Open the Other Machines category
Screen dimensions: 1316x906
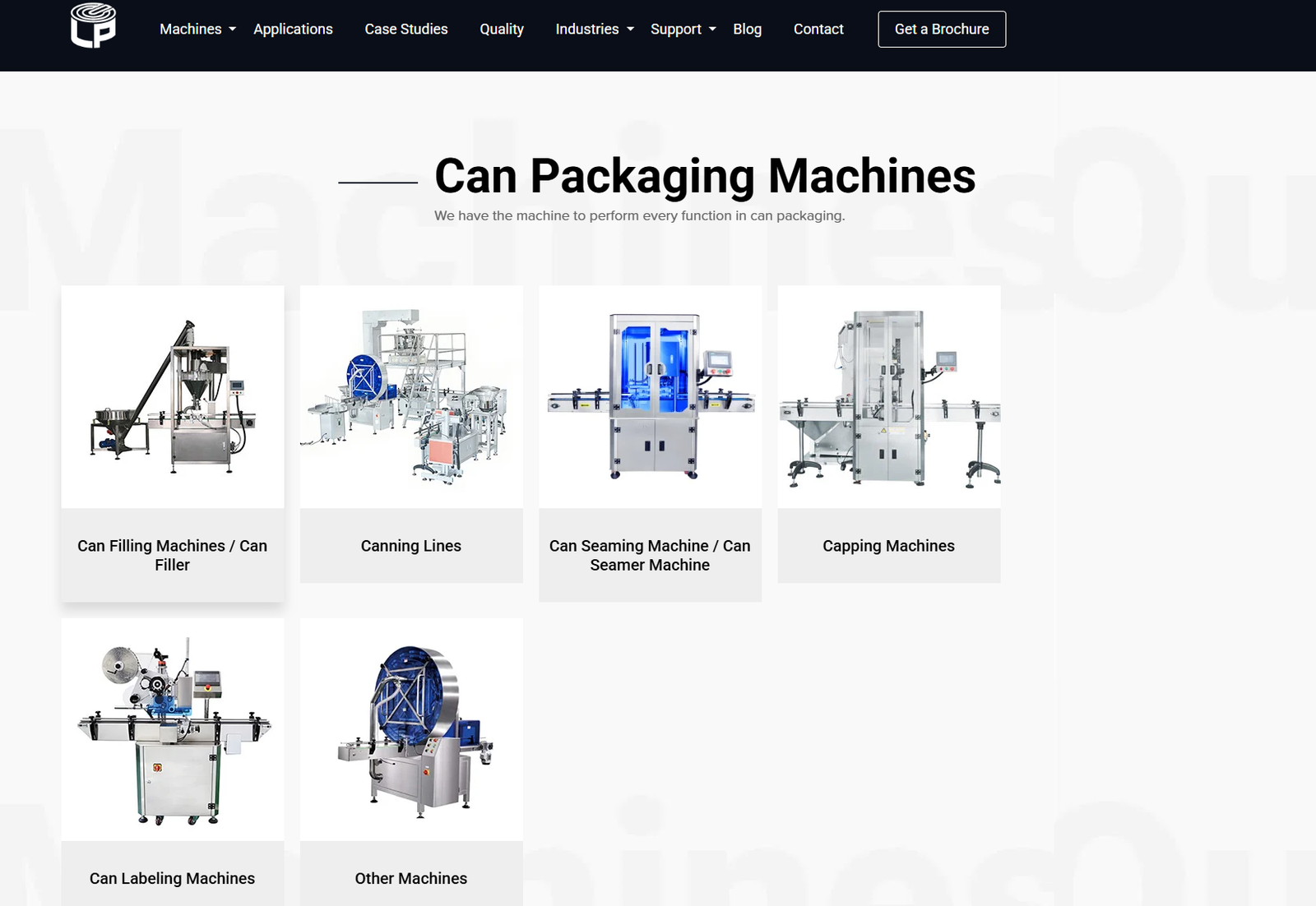pyautogui.click(x=411, y=878)
